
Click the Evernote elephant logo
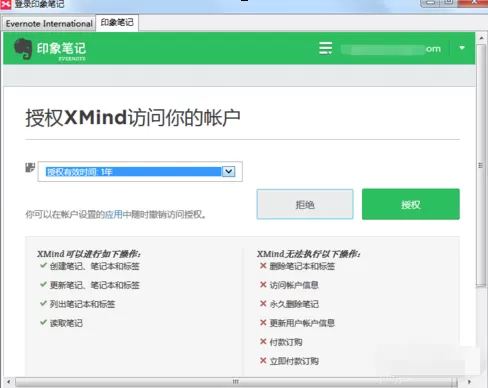23,49
